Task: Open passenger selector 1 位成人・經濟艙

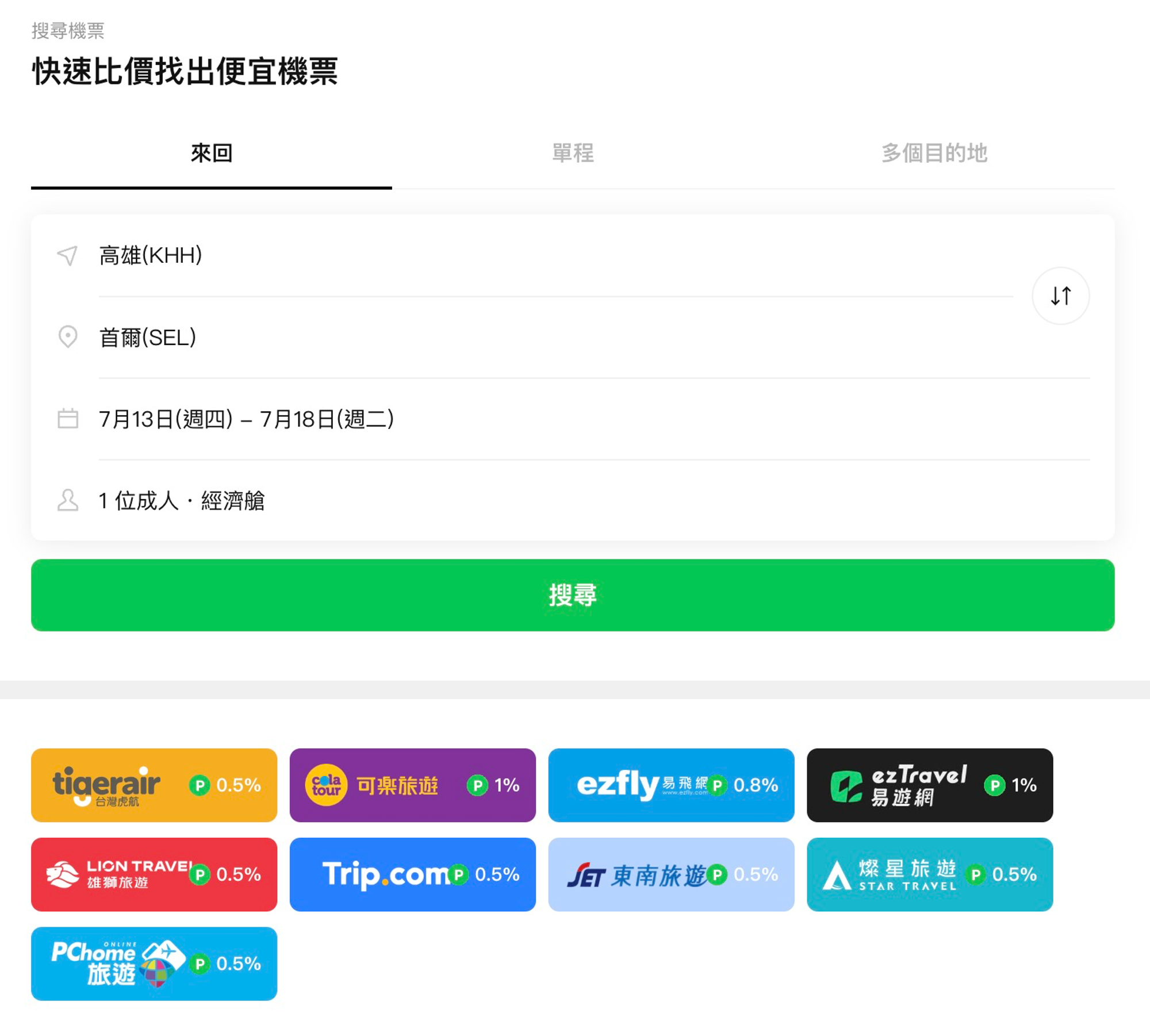Action: 595,501
